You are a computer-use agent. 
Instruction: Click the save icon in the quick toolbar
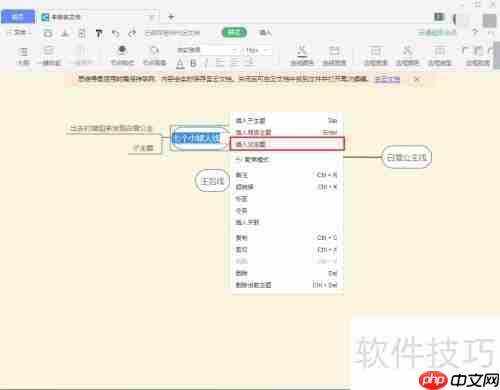point(48,33)
